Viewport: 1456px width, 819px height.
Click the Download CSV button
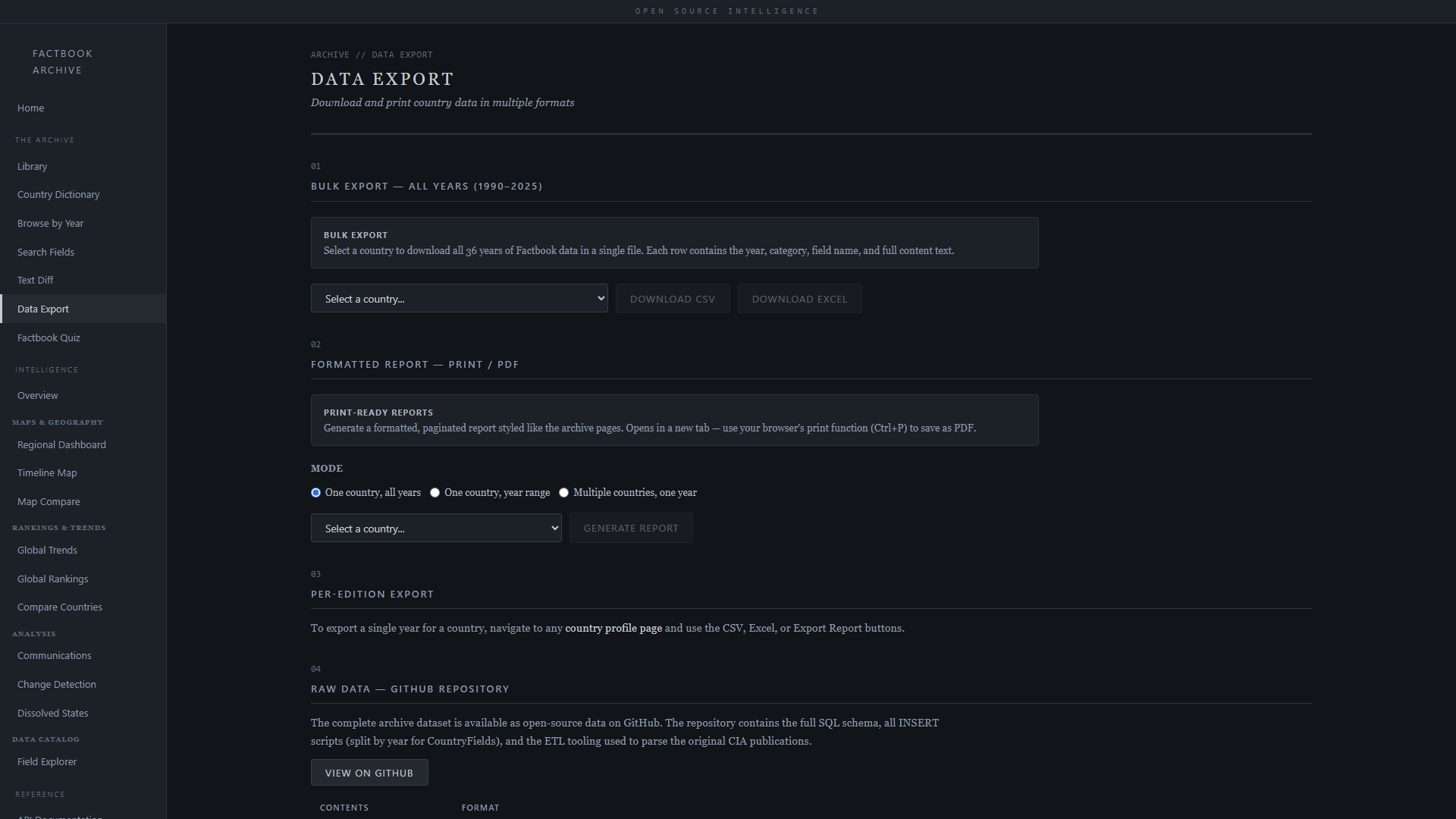(672, 299)
